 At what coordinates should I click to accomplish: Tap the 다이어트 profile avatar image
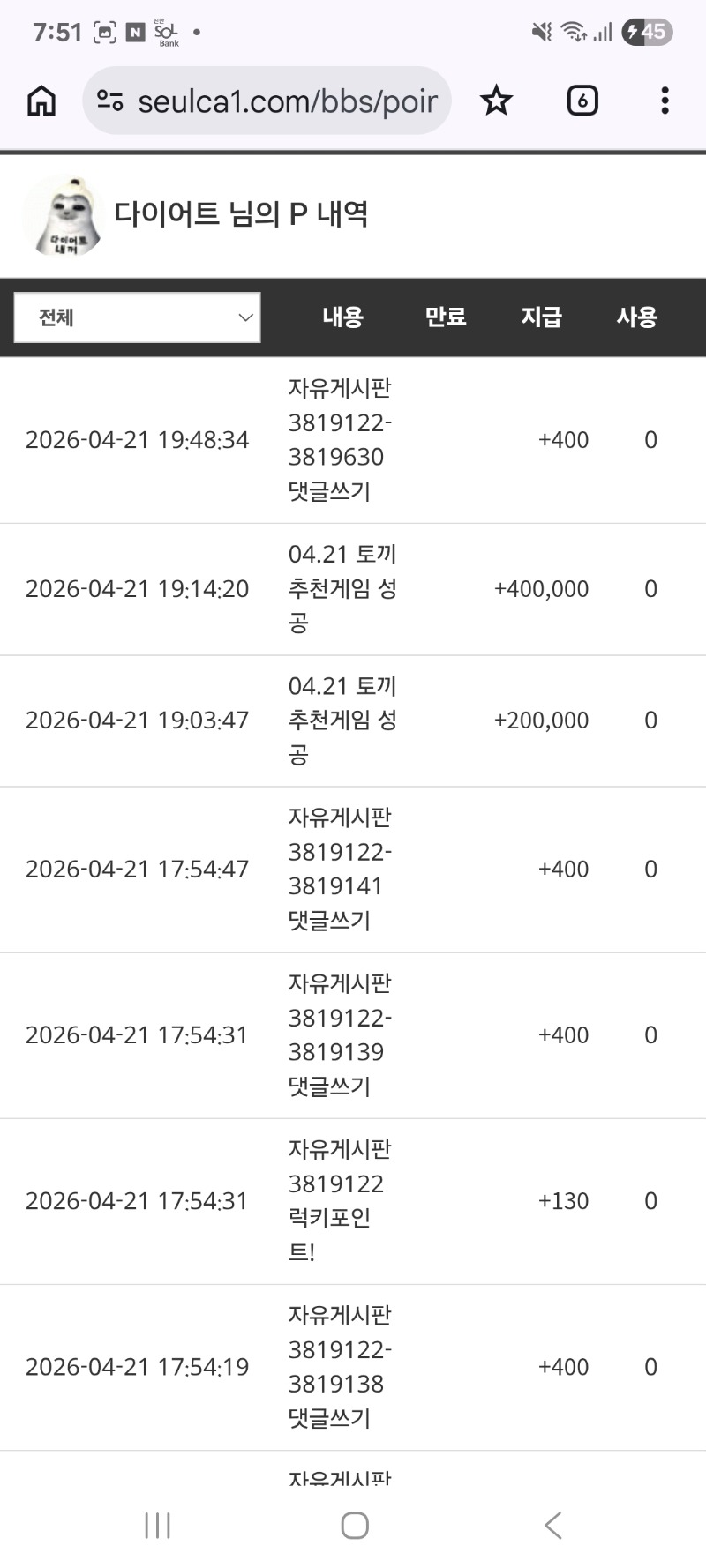point(64,216)
